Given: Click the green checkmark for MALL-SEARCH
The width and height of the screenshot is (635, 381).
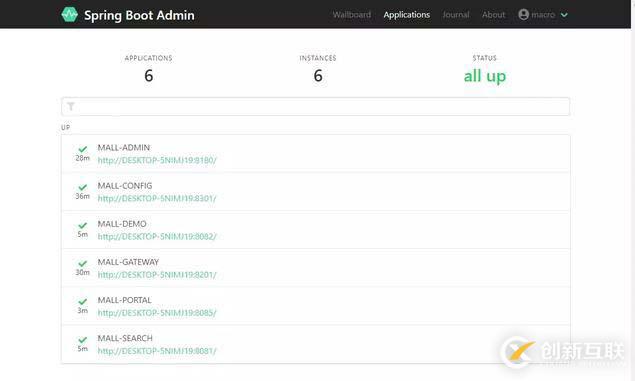Looking at the screenshot, I should coord(83,340).
